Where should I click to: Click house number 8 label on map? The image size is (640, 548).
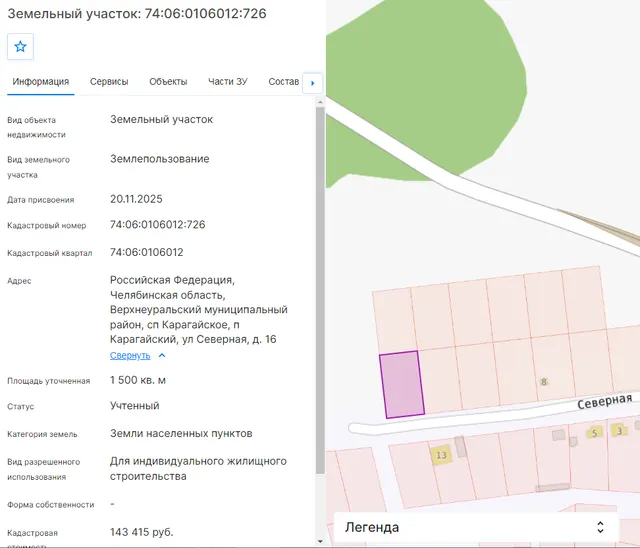tap(543, 382)
